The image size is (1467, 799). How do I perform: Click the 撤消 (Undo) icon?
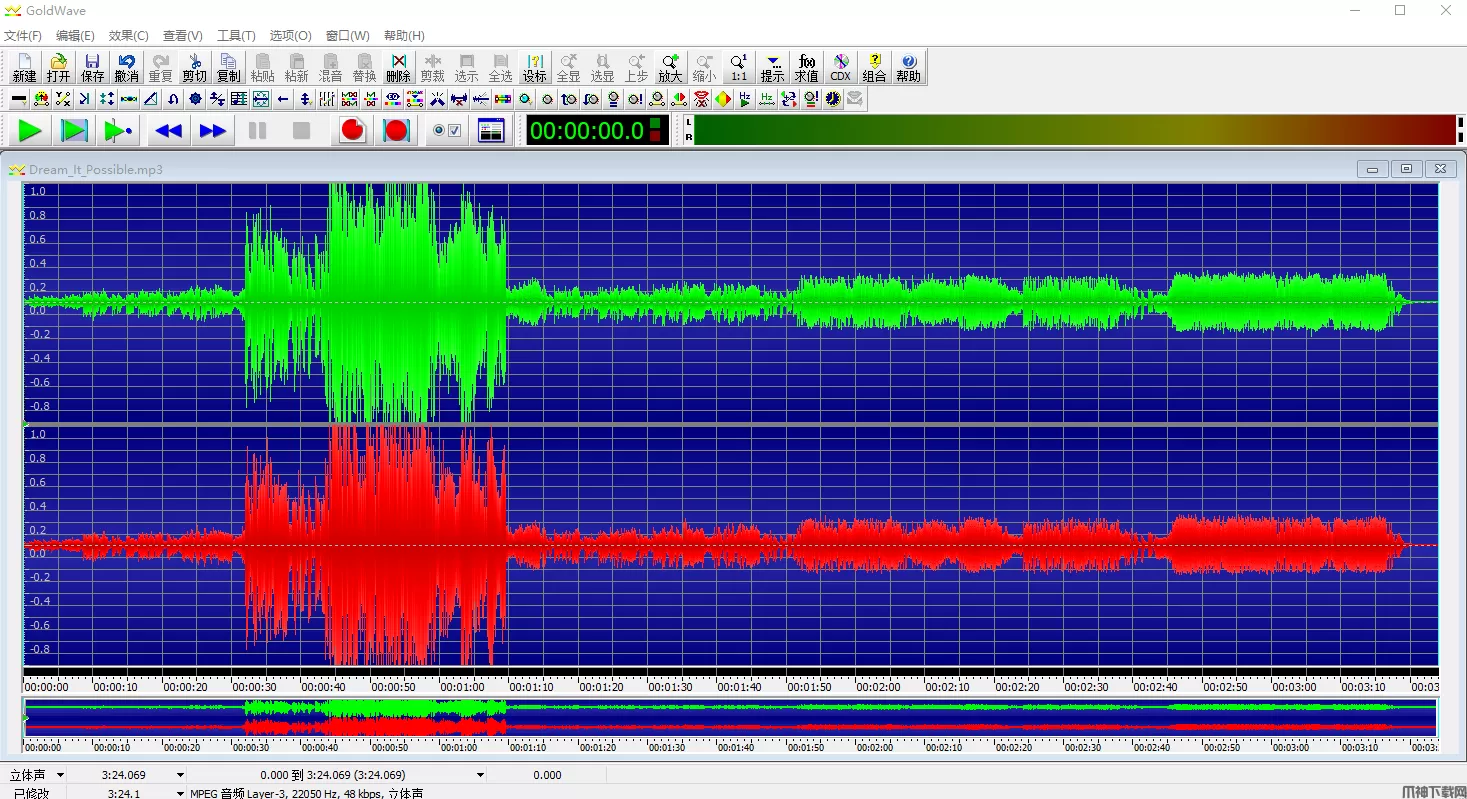[x=126, y=67]
